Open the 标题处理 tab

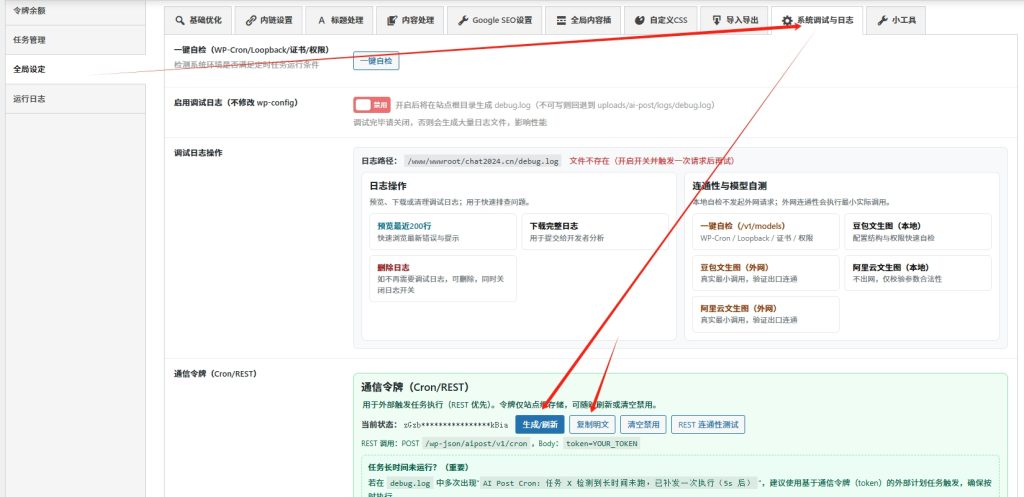[x=340, y=20]
